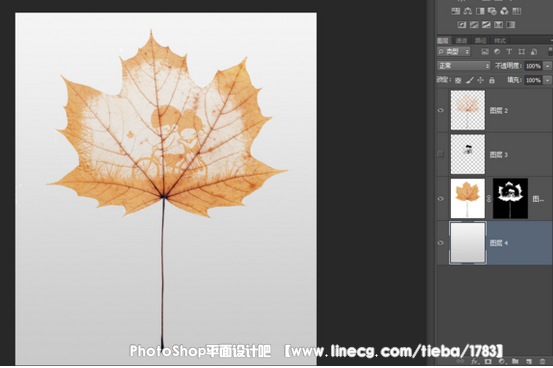Filter layers by type (T) icon
This screenshot has width=553, height=368.
coord(509,52)
